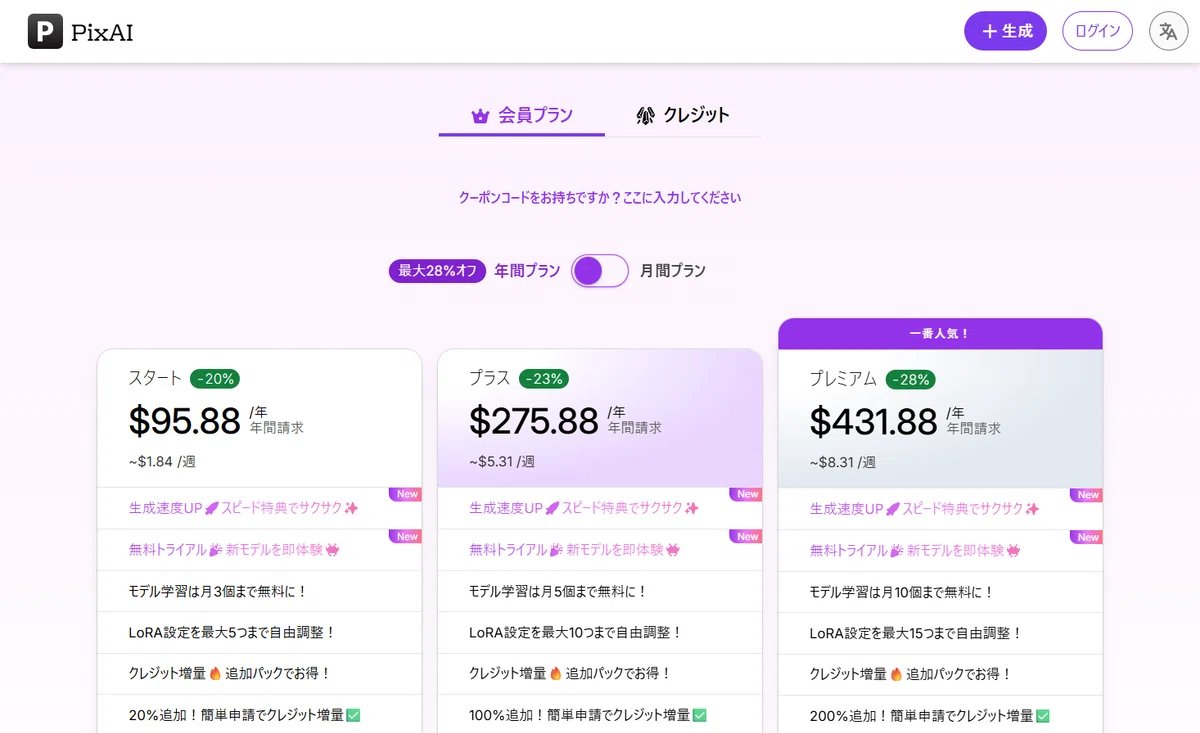Click LoRA設定を最大10つまで自由調整！ row
This screenshot has height=733, width=1200.
coord(600,633)
